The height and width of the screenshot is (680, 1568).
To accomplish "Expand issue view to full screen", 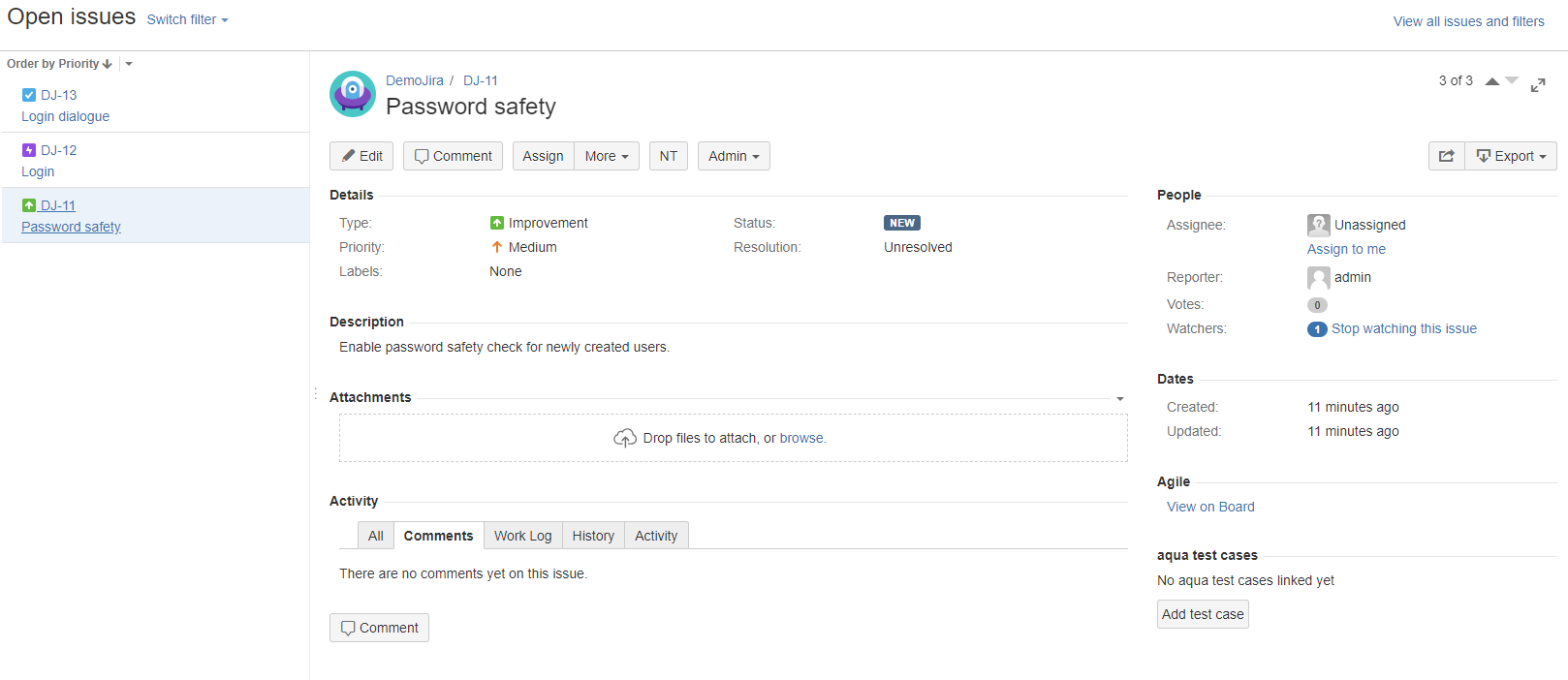I will [1538, 85].
